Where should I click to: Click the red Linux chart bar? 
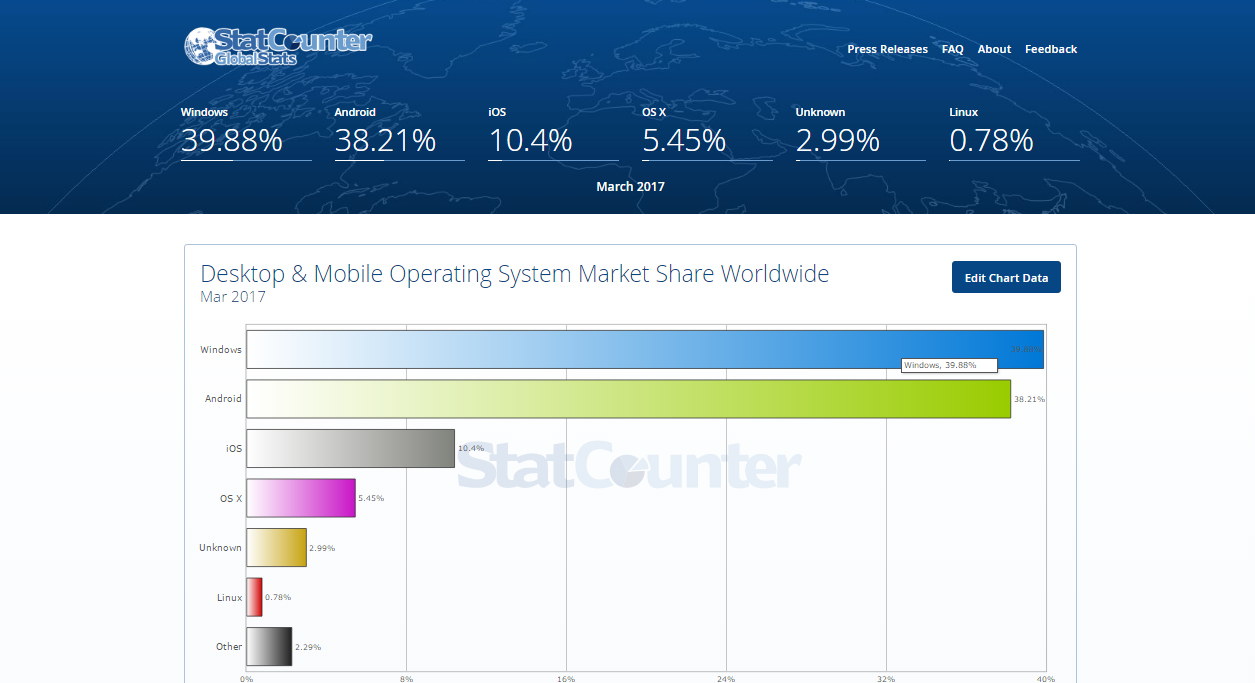click(x=254, y=597)
